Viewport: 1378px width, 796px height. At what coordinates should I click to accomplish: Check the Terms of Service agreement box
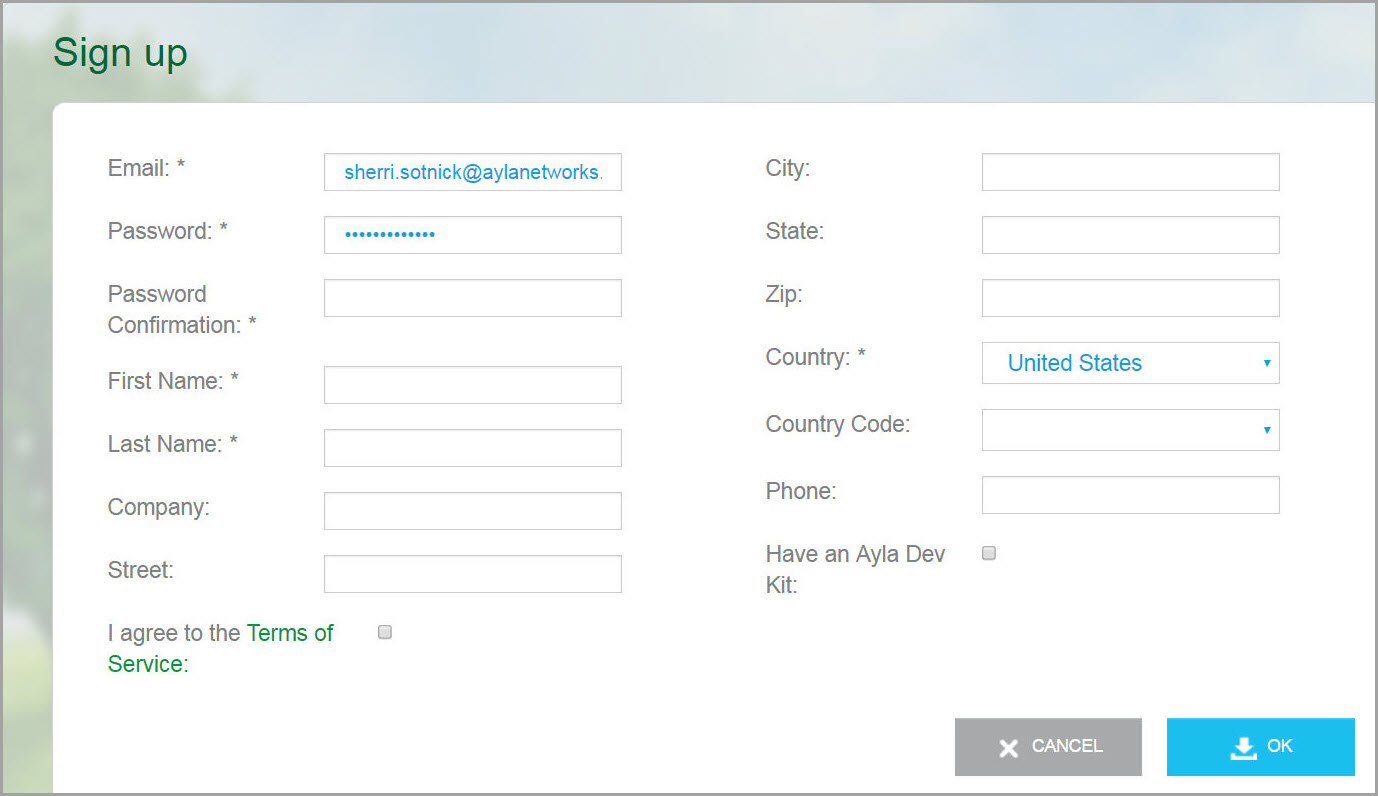pyautogui.click(x=385, y=632)
